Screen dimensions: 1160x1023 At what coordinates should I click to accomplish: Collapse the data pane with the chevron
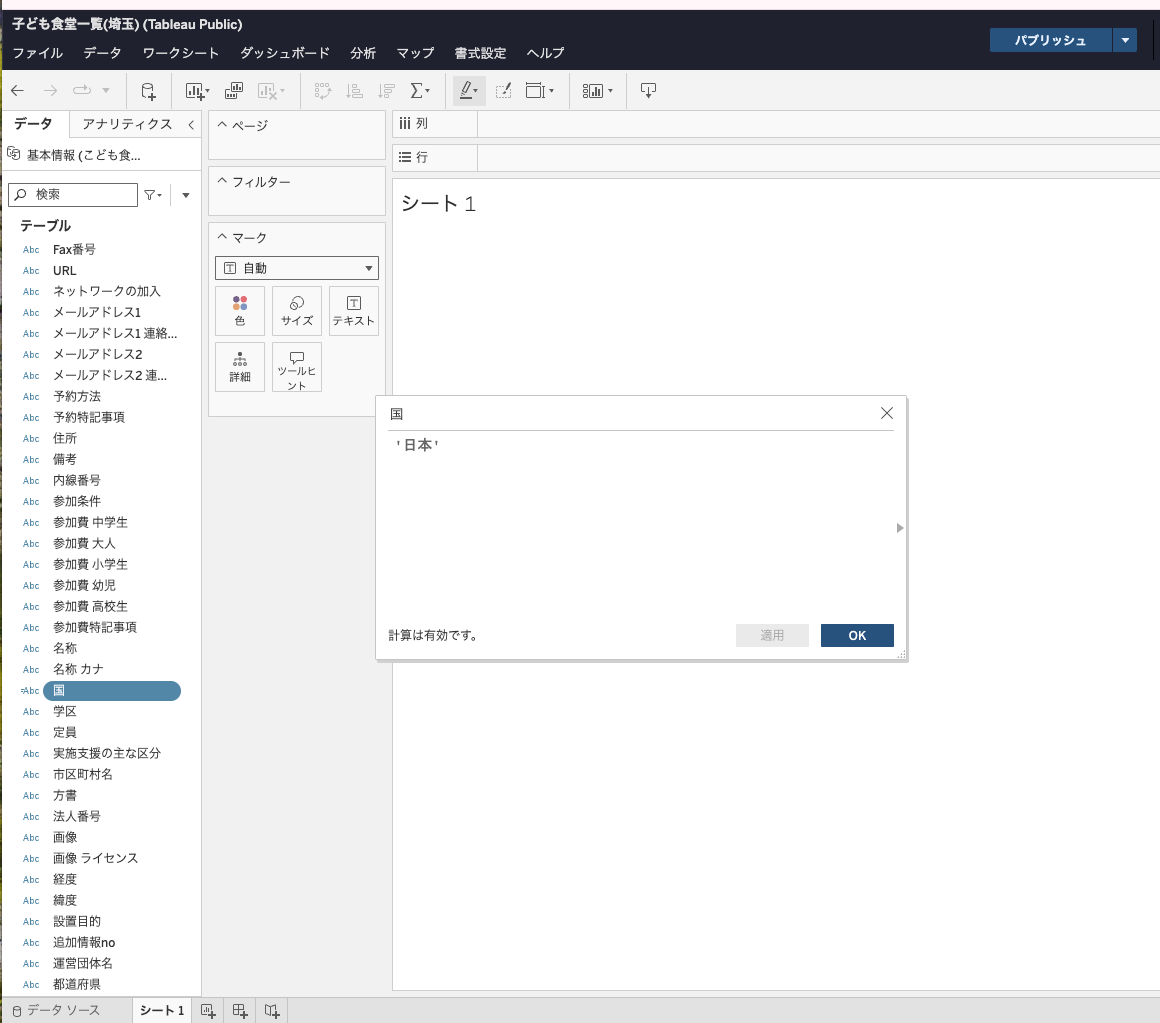point(191,124)
